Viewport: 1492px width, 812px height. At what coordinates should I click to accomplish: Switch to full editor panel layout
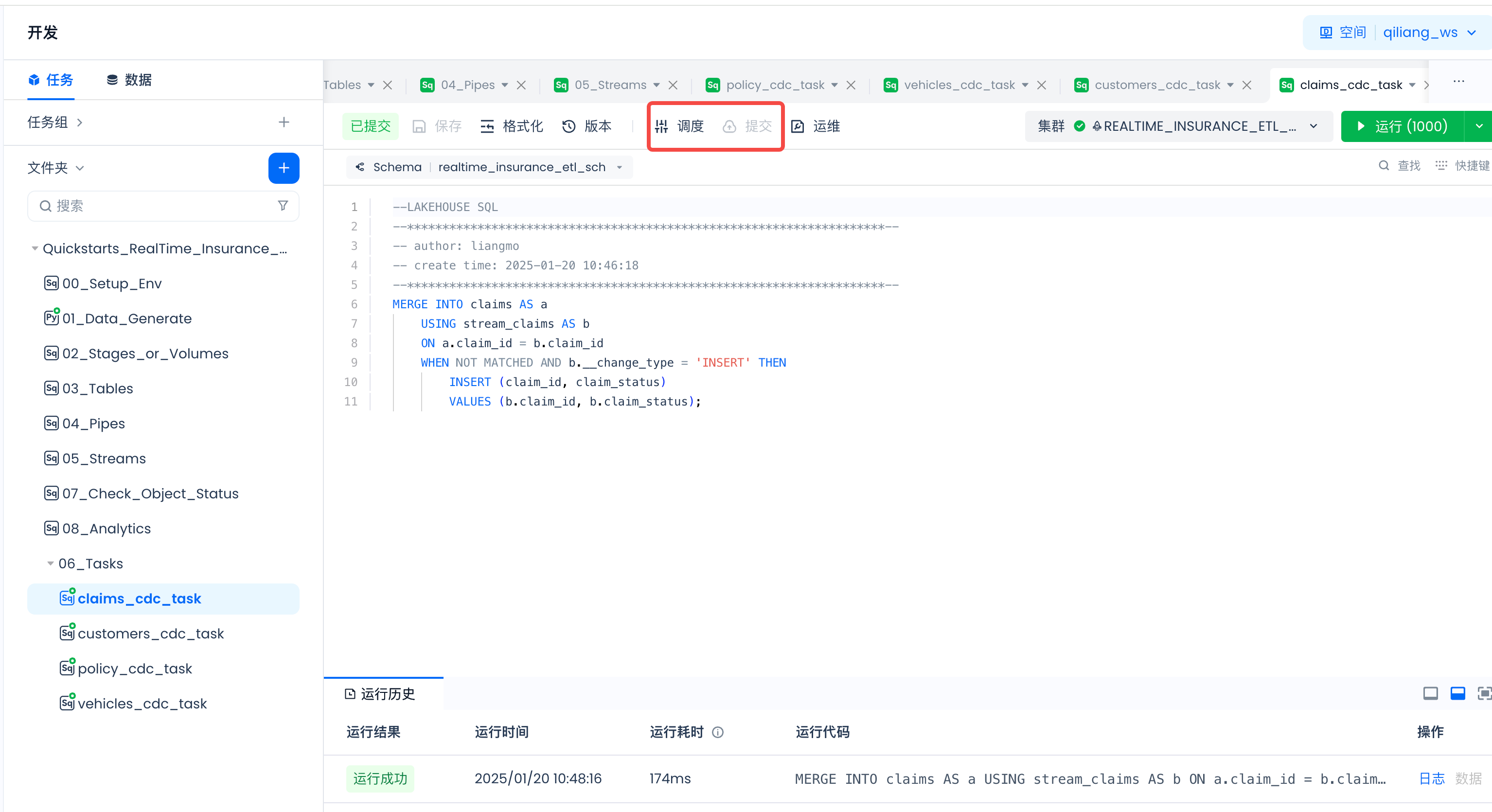coord(1430,693)
